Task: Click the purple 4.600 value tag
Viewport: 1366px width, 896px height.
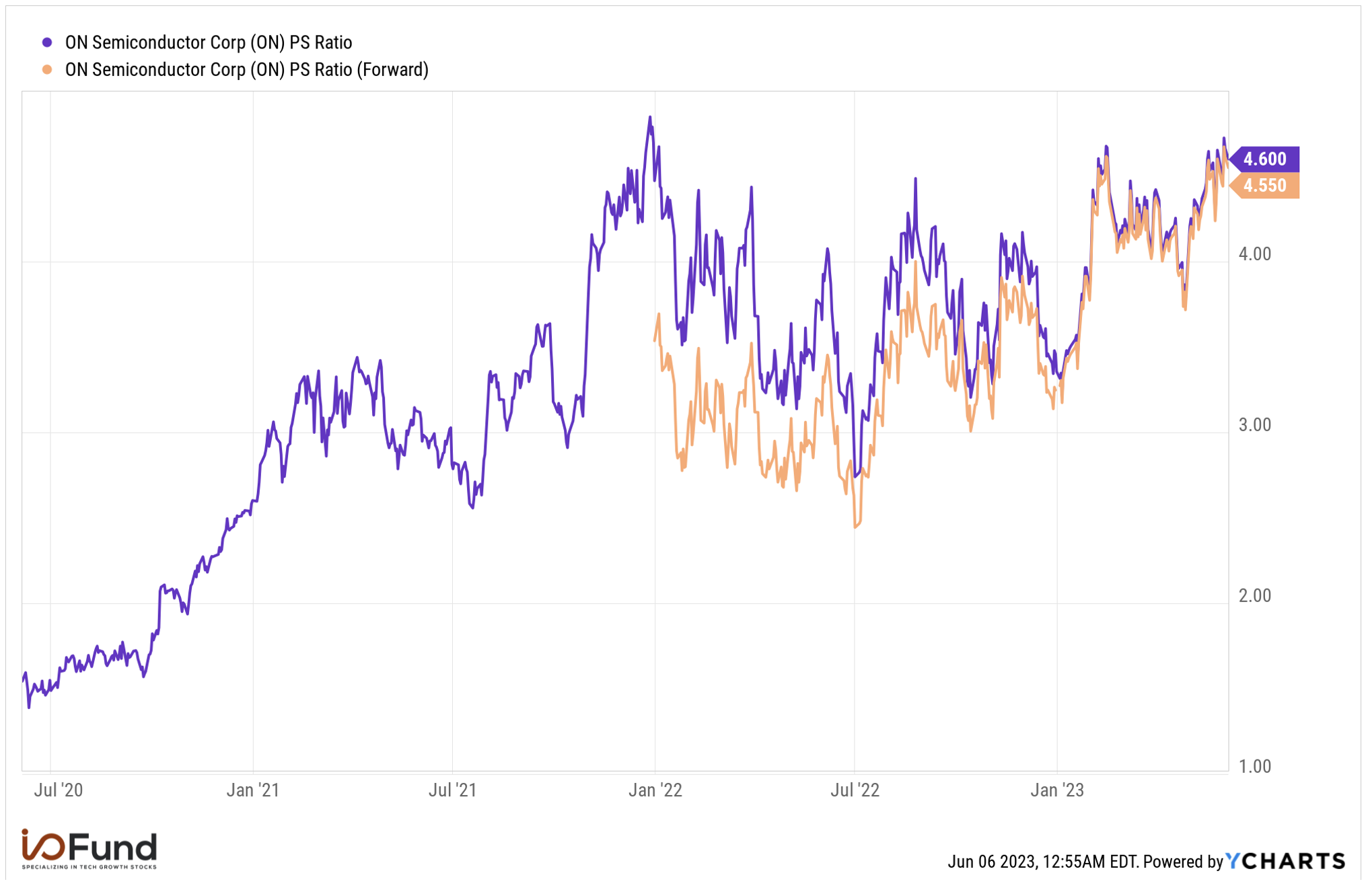Action: (1264, 159)
